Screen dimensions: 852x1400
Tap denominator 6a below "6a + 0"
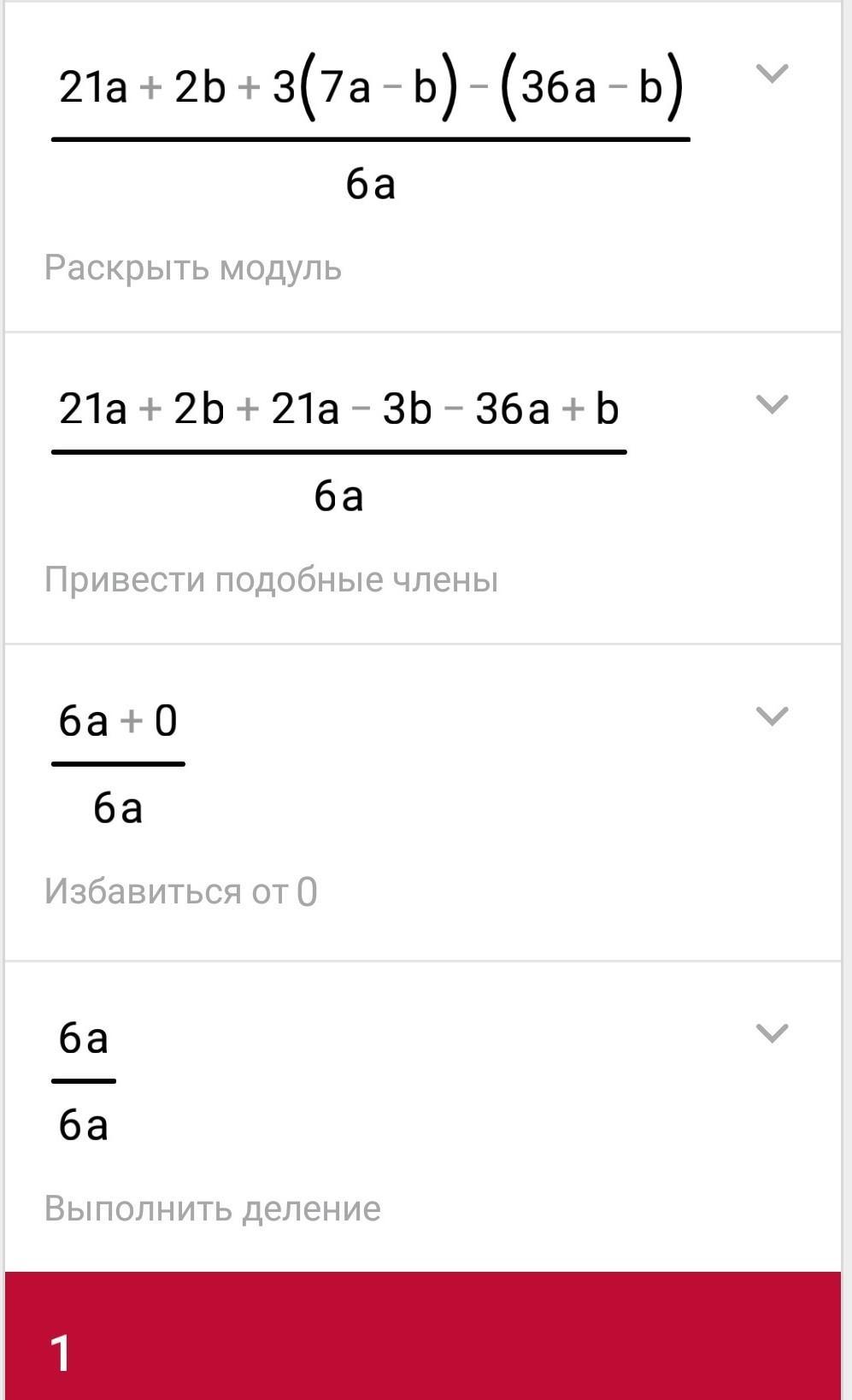pos(118,808)
